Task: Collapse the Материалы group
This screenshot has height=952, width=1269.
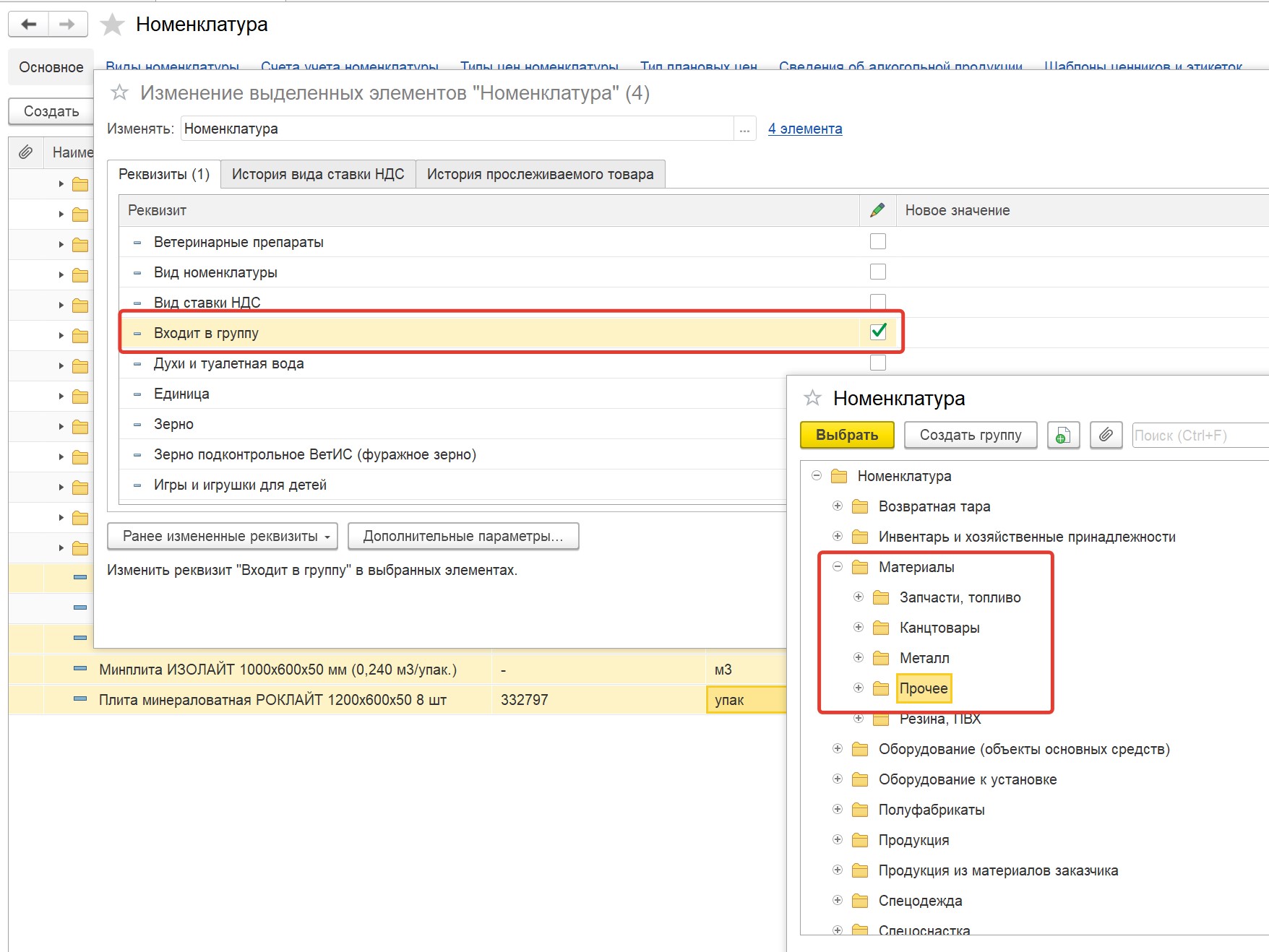Action: point(838,566)
